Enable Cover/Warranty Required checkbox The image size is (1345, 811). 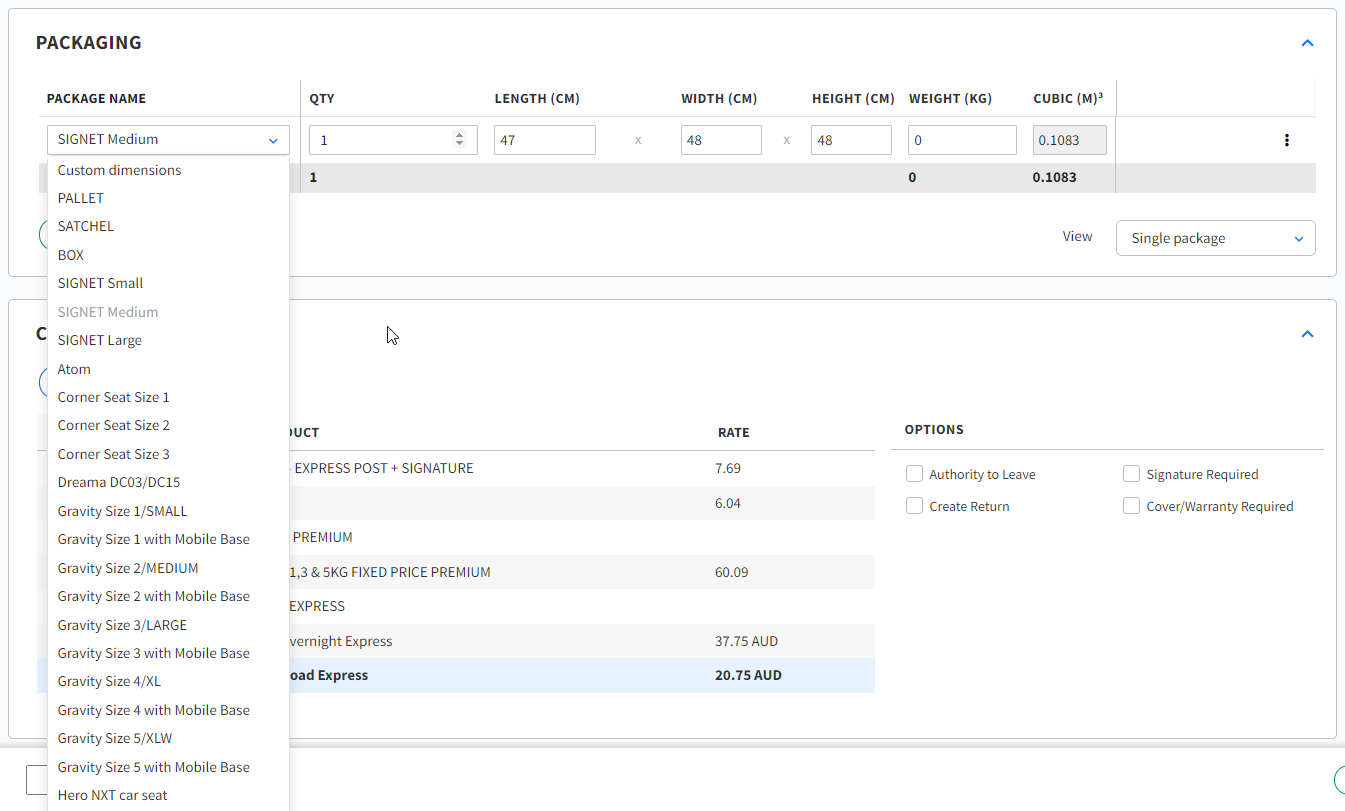tap(1131, 506)
